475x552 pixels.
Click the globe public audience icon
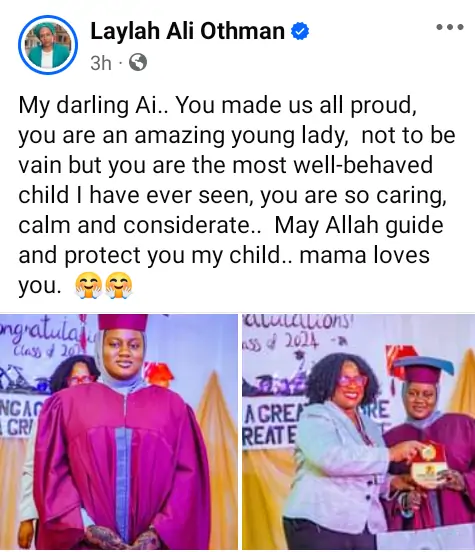coord(138,63)
